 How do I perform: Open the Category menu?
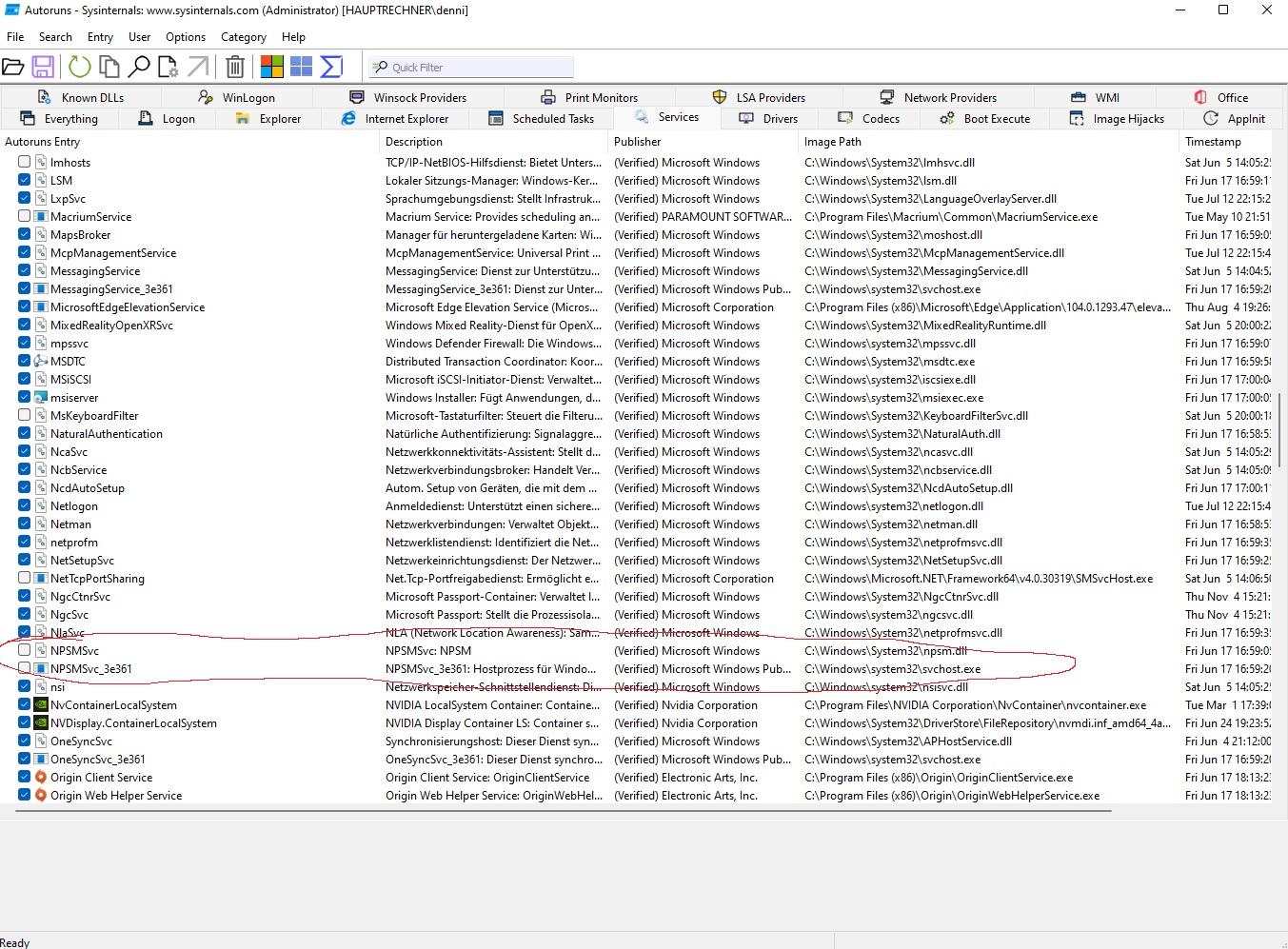244,37
